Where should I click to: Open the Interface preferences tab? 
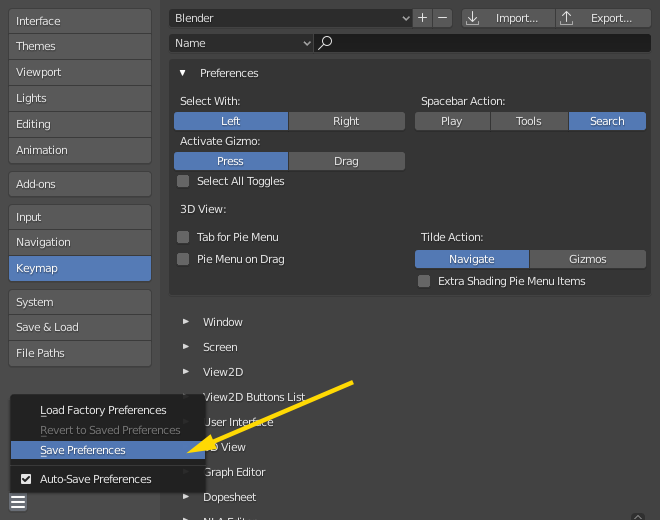80,21
